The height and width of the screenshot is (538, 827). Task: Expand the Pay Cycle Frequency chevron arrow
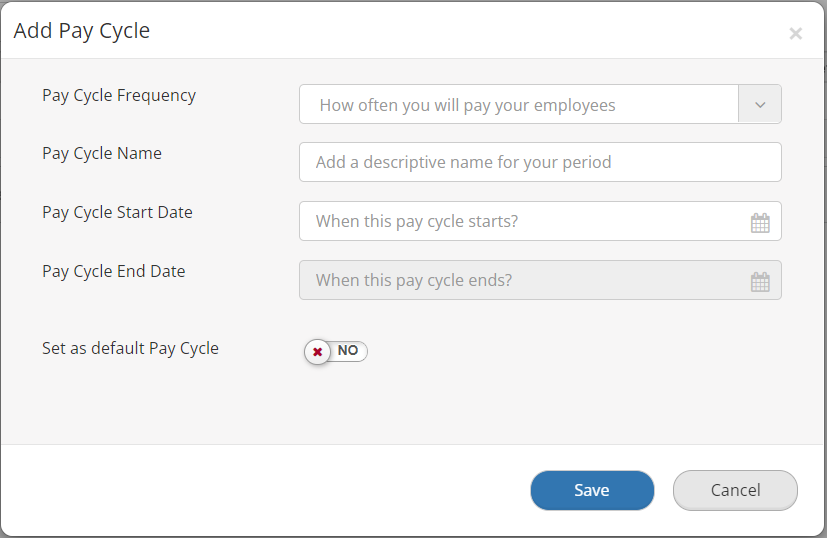click(x=760, y=104)
